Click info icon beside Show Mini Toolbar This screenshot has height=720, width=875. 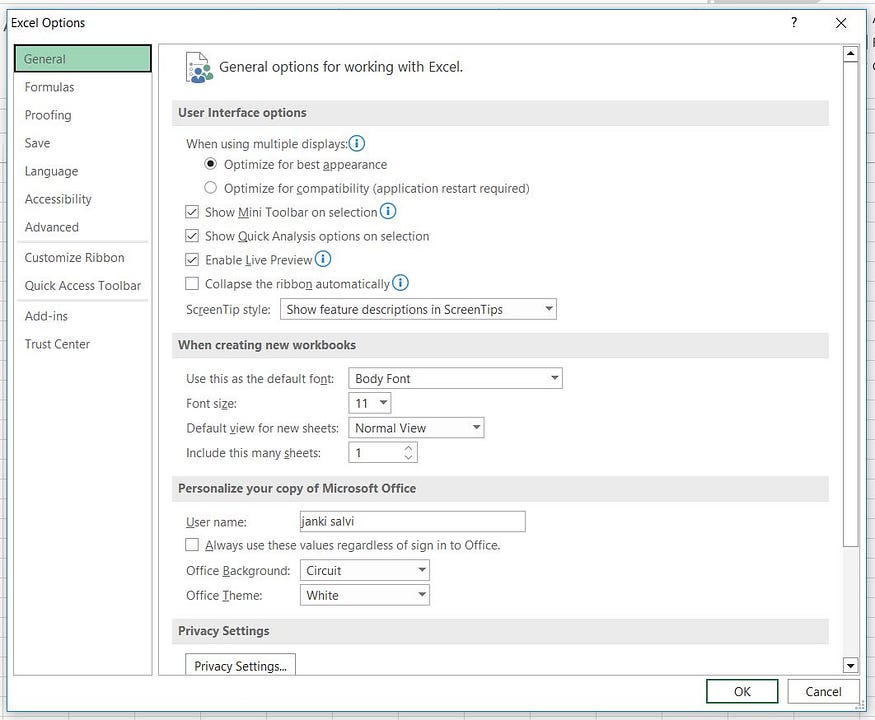(388, 211)
